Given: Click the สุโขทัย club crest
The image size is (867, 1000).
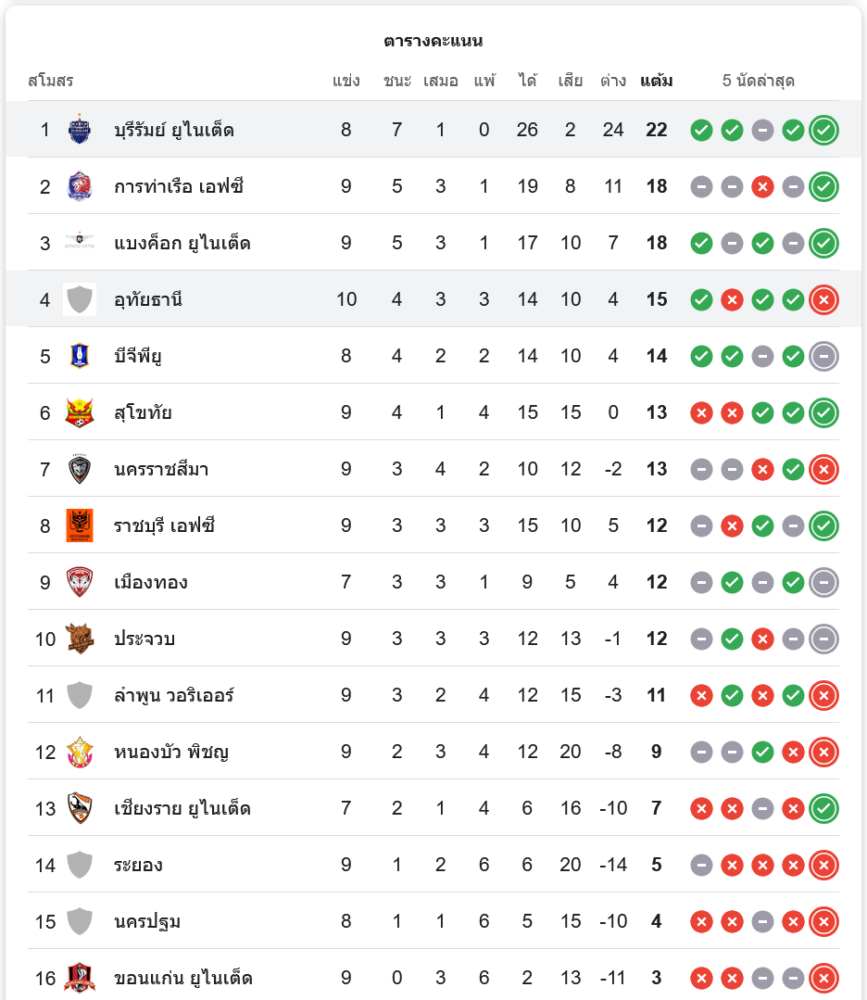Looking at the screenshot, I should click(x=80, y=412).
